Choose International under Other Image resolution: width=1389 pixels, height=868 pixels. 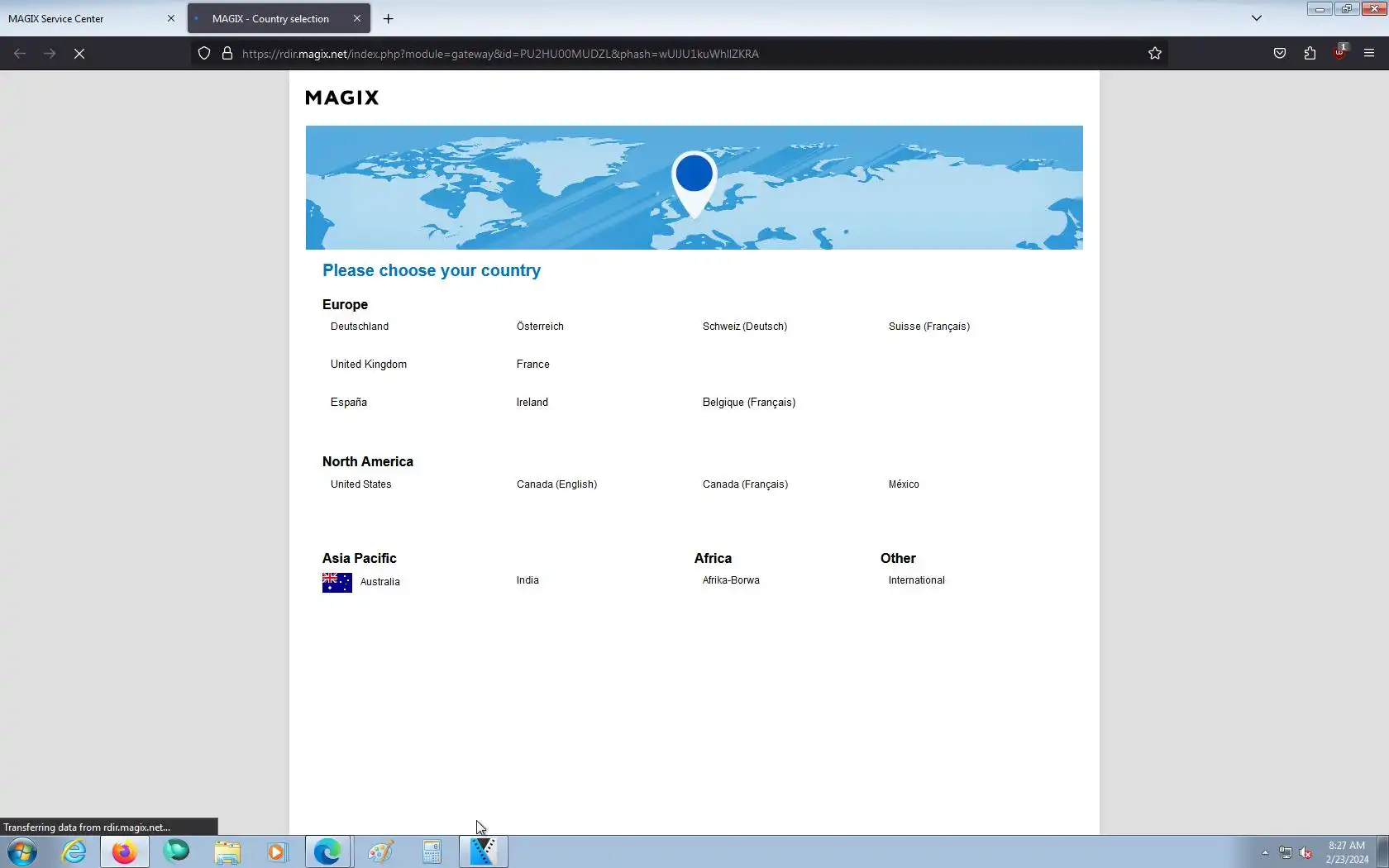(917, 580)
